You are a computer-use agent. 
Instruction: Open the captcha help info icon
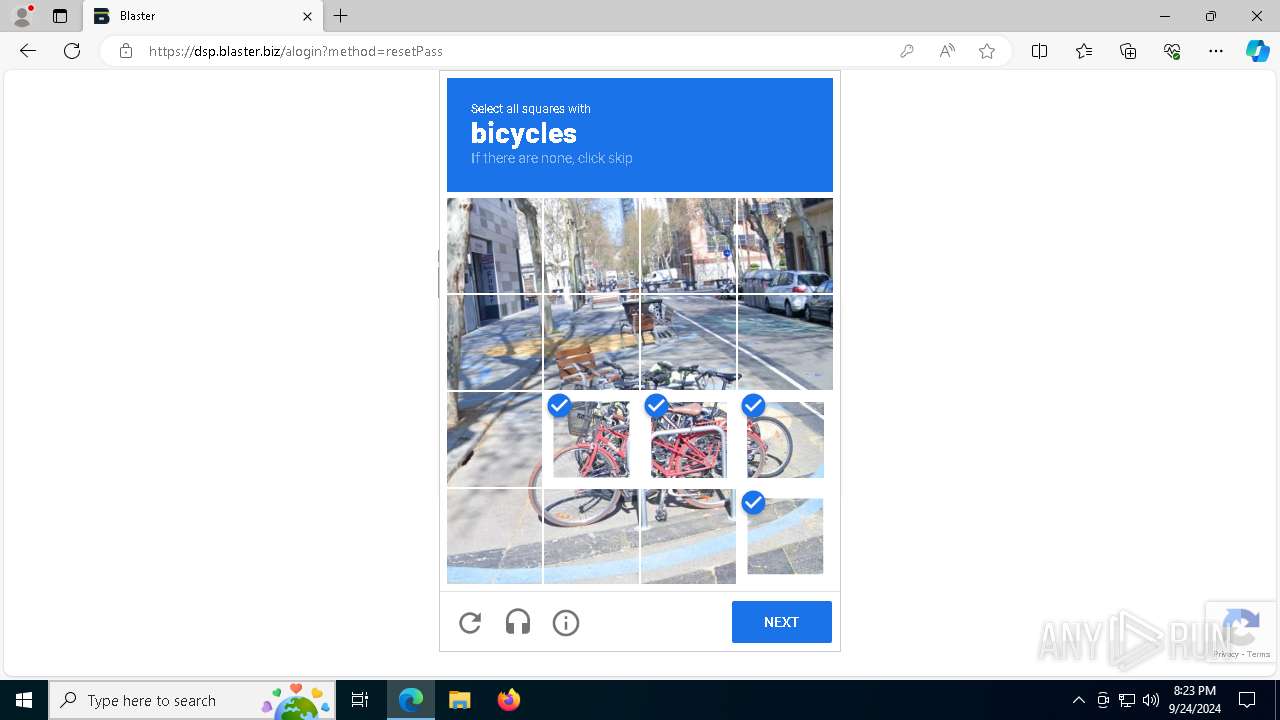coord(566,623)
